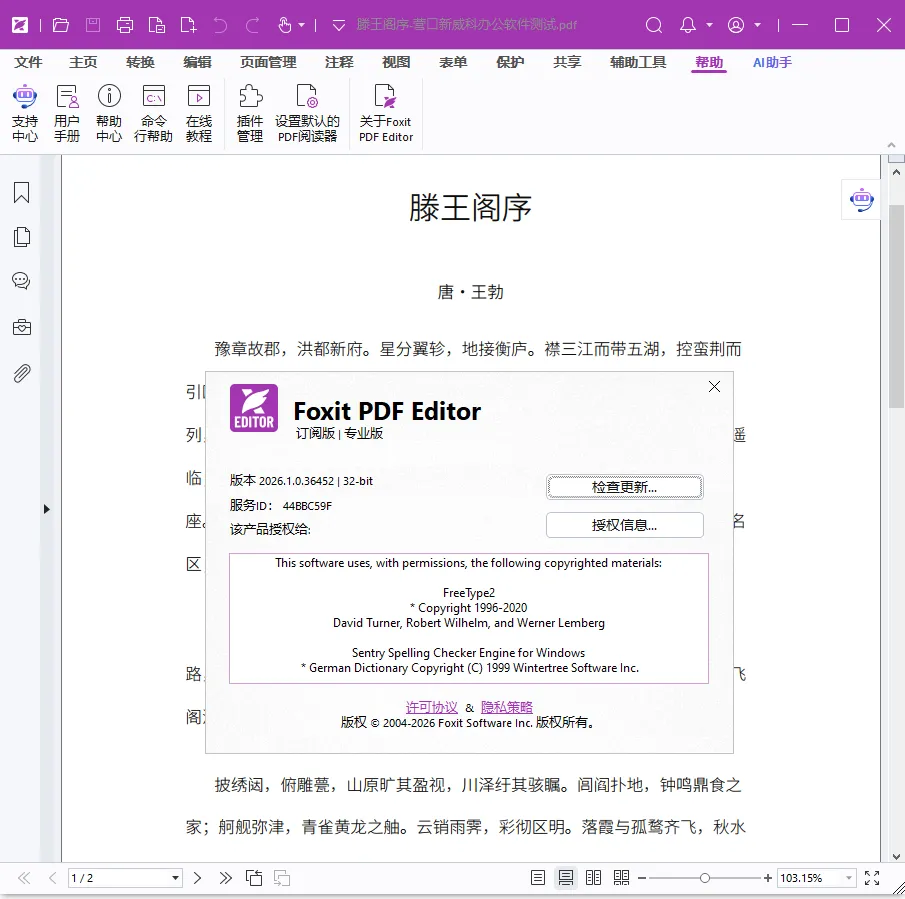Open 支持中心 support center
Viewport: 905px width, 899px height.
tap(25, 113)
